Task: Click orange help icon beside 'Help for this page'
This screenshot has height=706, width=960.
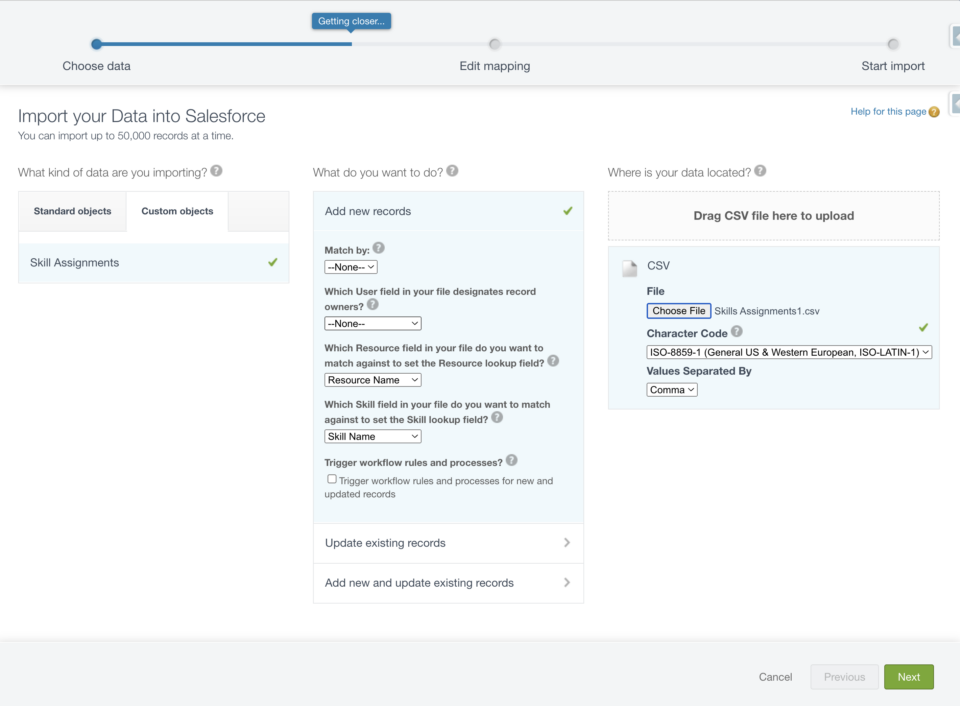Action: 934,112
